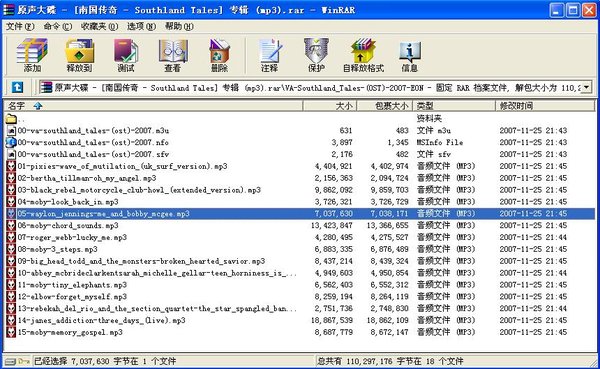Viewport: 600px width, 369px height.
Task: Click the 信息 (Info) toolbar icon
Action: click(409, 56)
